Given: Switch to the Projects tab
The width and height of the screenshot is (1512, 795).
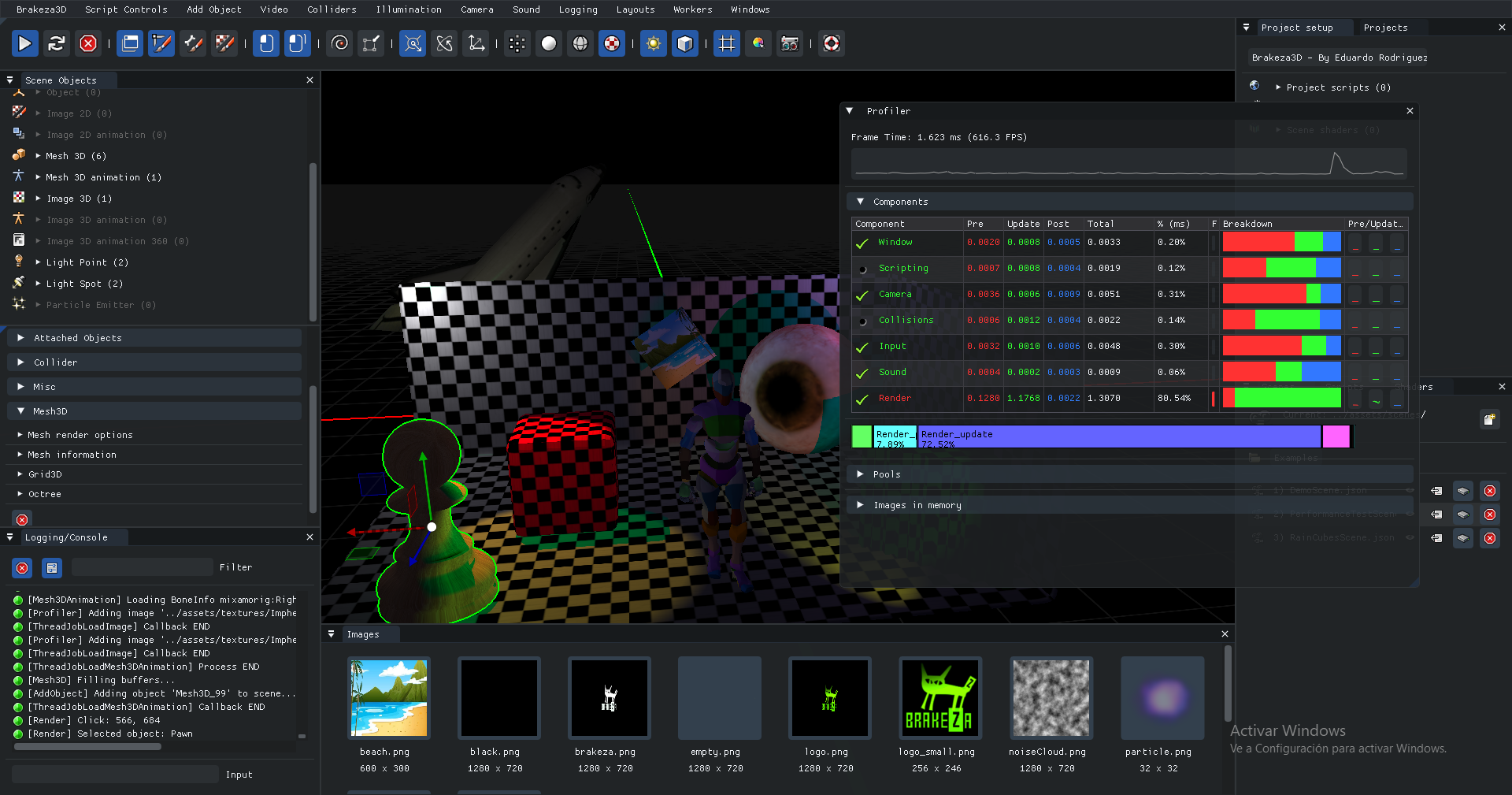Looking at the screenshot, I should pyautogui.click(x=1385, y=28).
